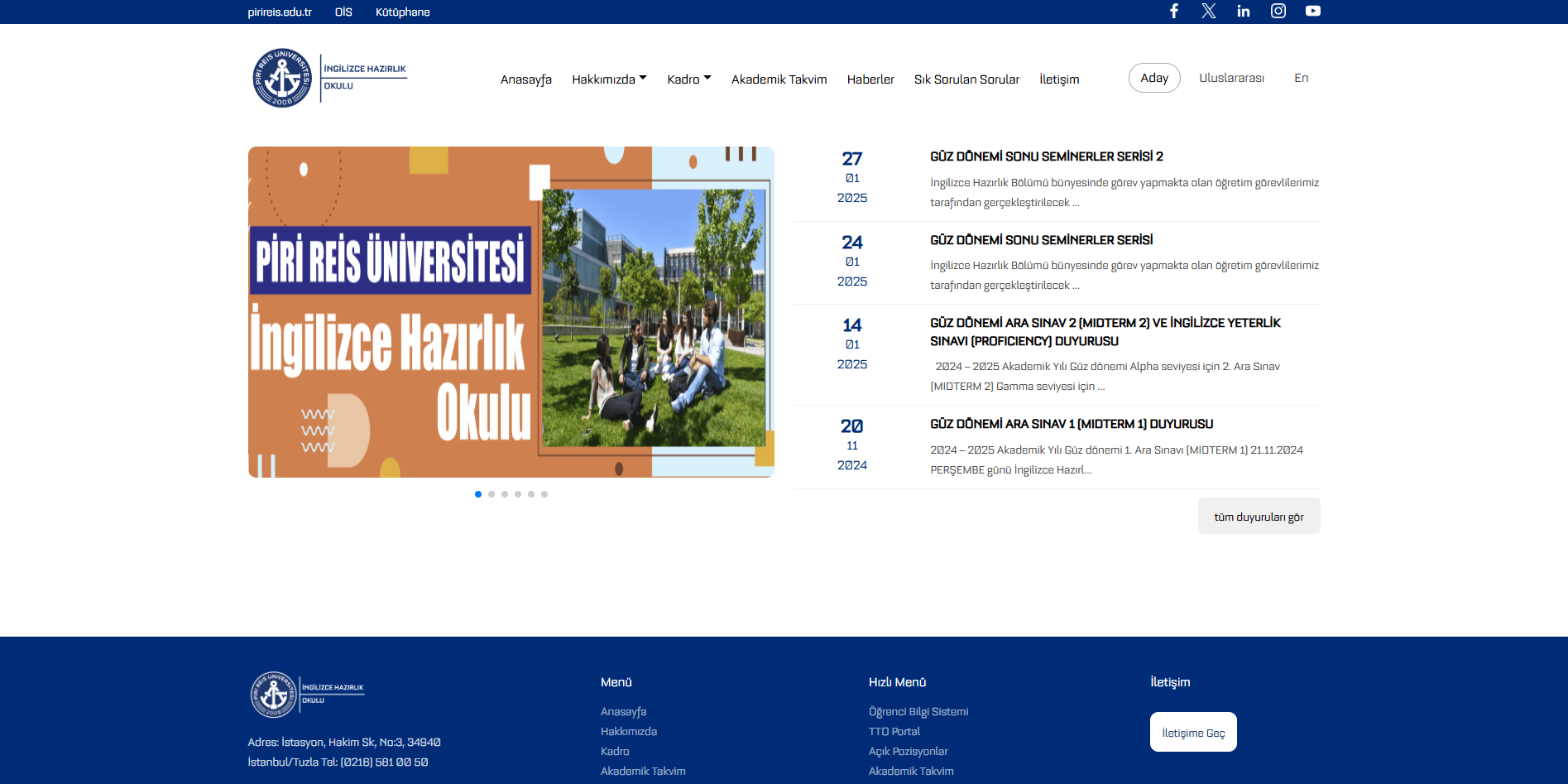Screen dimensions: 1568x784
Task: Click the 20 11 2024 date block
Action: point(852,445)
